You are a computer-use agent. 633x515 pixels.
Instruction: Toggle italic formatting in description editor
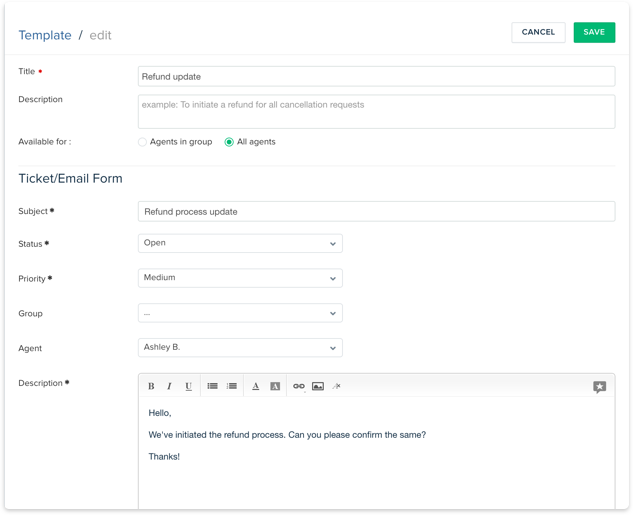[169, 386]
